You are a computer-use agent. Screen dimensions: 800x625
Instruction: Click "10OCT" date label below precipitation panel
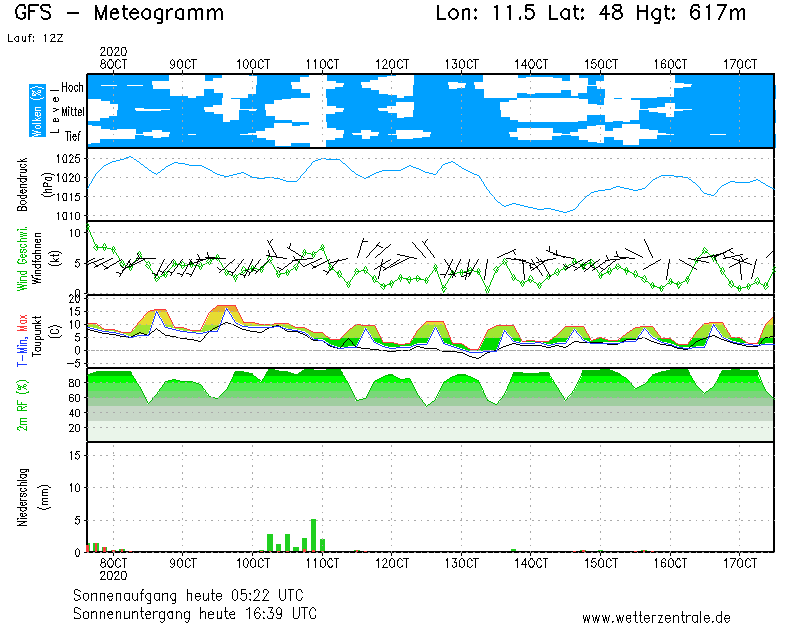(x=253, y=563)
